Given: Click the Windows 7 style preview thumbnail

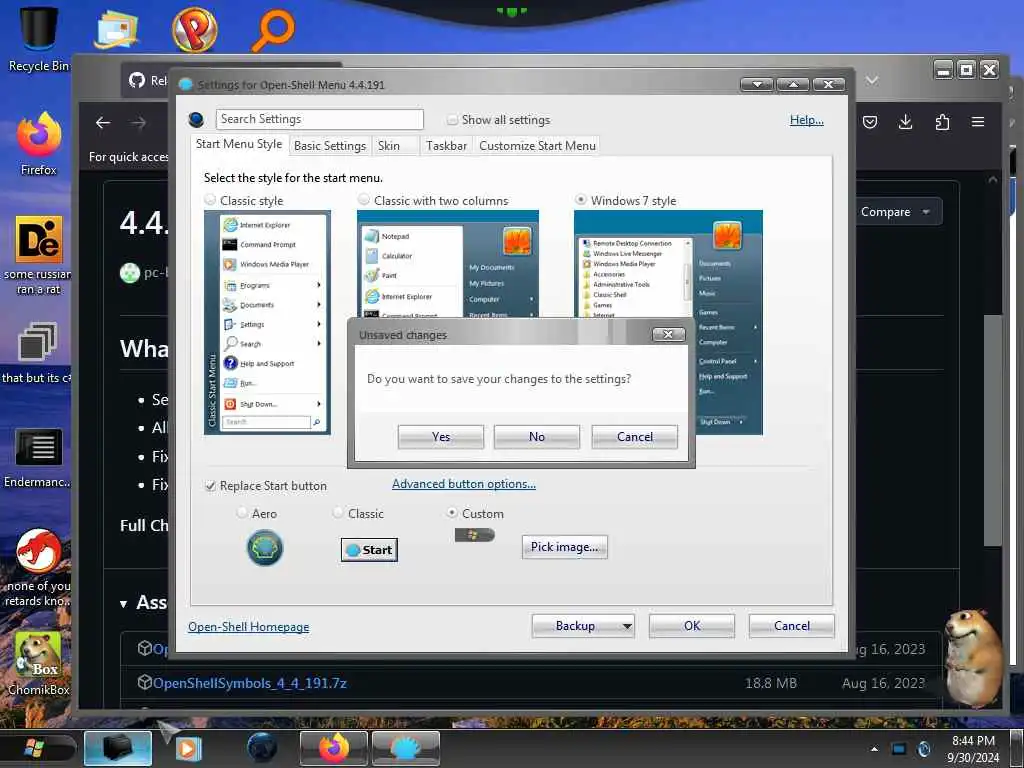Looking at the screenshot, I should coord(668,322).
